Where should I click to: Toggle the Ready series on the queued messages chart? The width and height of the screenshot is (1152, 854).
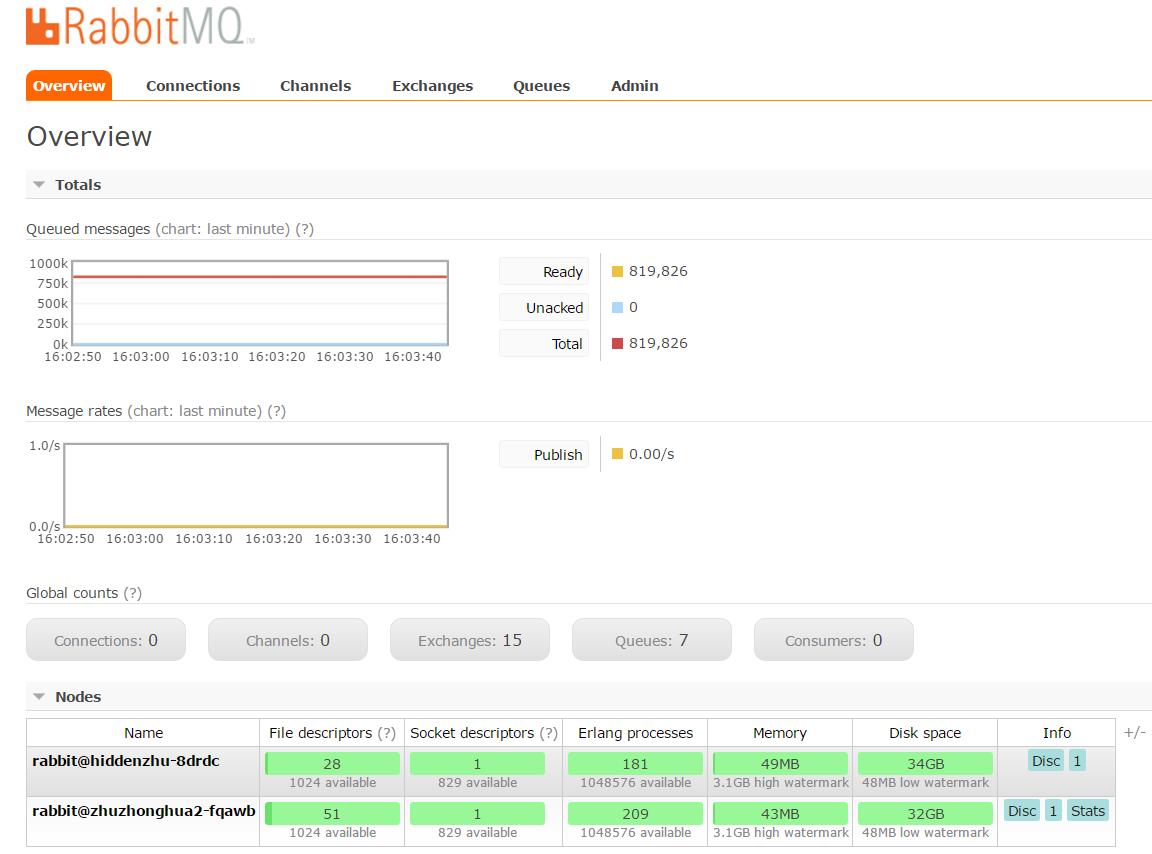click(x=544, y=271)
